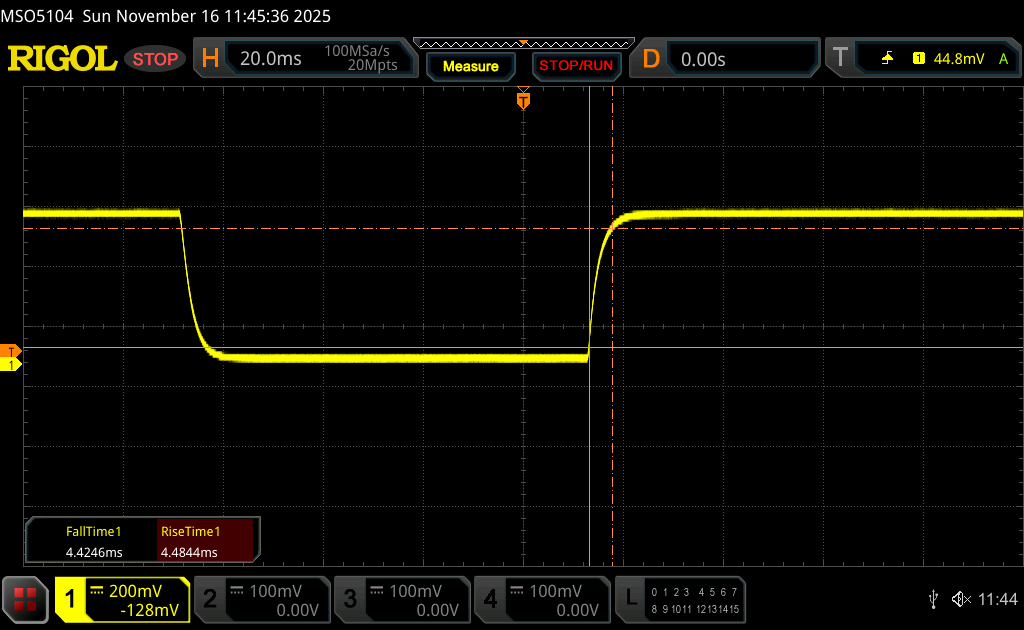This screenshot has width=1024, height=630.
Task: Click the RIGOL logo
Action: pos(62,59)
